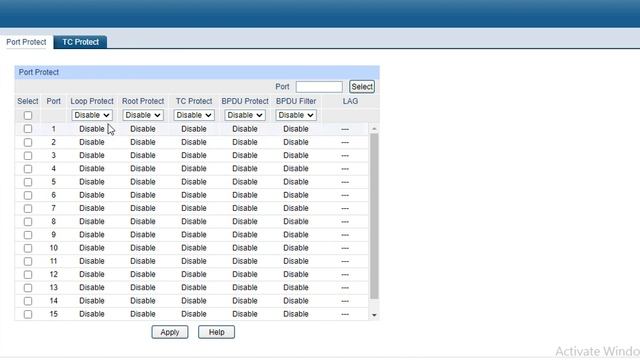This screenshot has height=360, width=640.
Task: Click port 3 LAG dashes value
Action: (x=345, y=156)
